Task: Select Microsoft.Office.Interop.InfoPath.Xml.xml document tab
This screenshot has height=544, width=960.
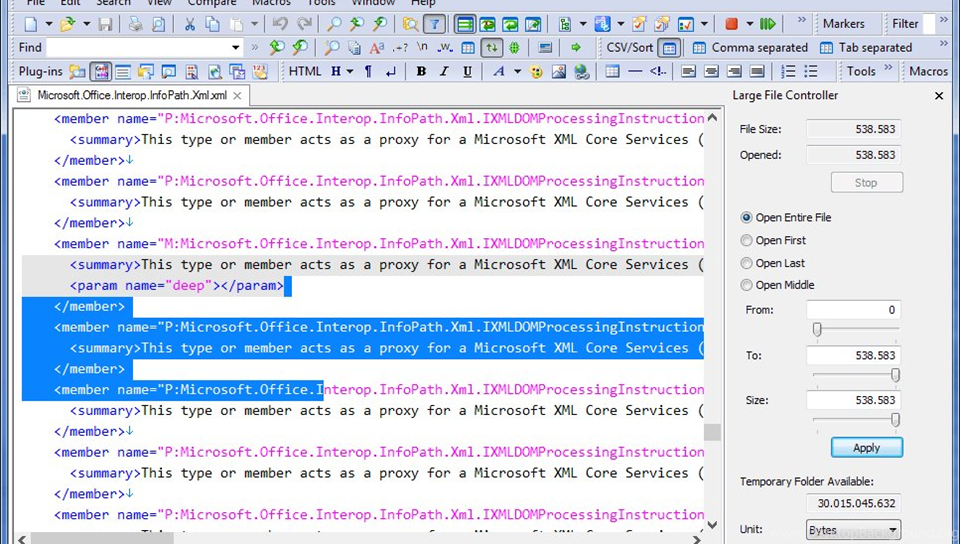Action: pyautogui.click(x=132, y=95)
